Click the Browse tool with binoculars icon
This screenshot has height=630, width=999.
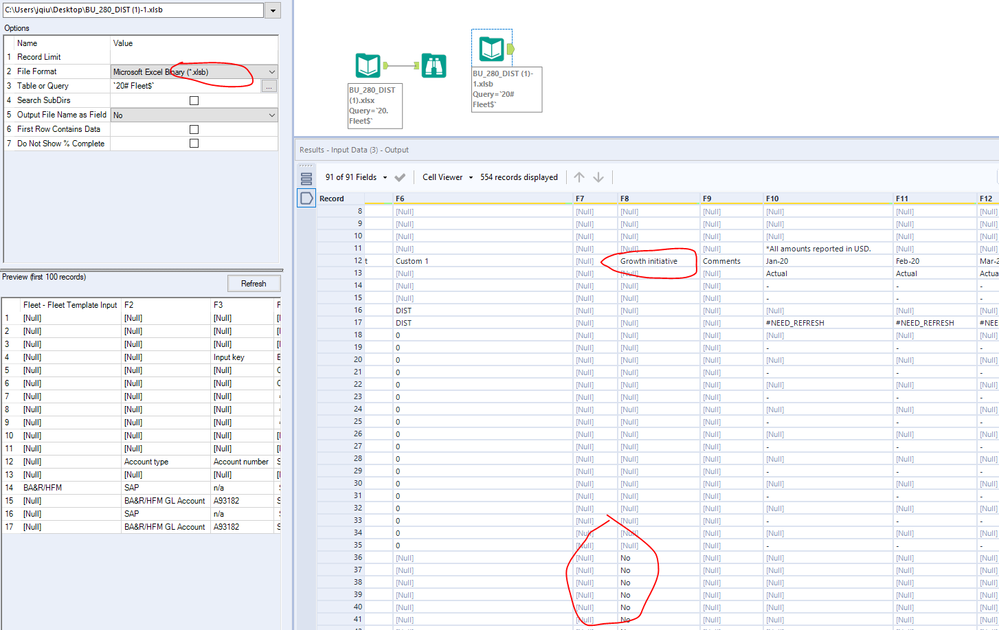coord(433,66)
